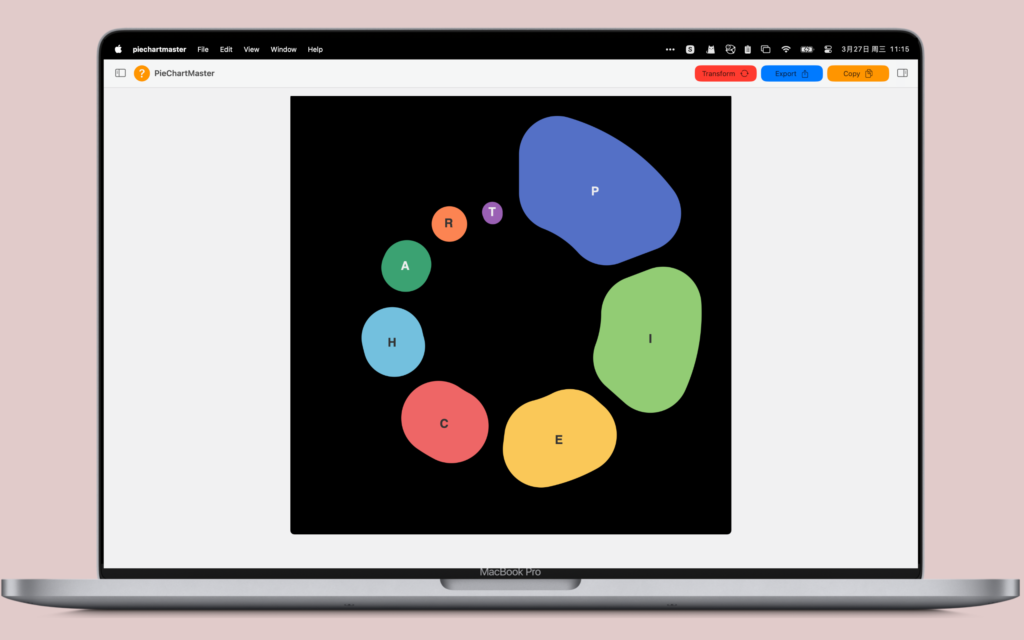
Task: Open the Window menu
Action: pyautogui.click(x=283, y=49)
